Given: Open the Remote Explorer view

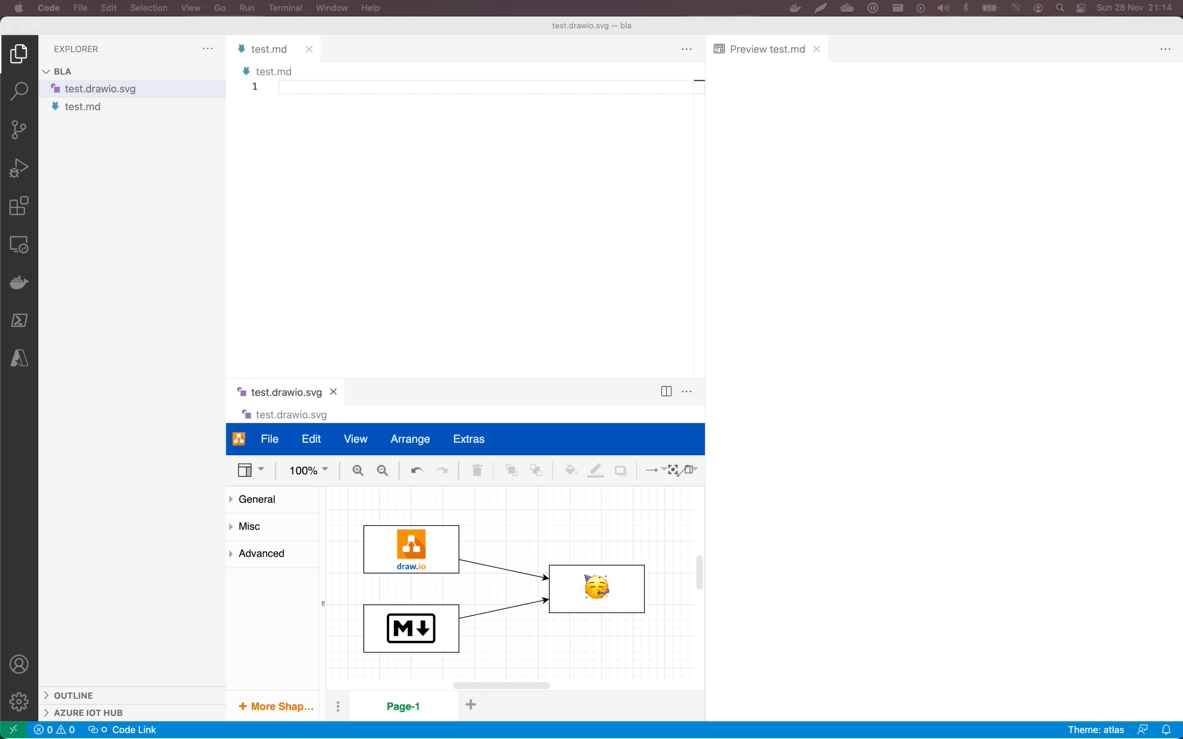Looking at the screenshot, I should pos(19,244).
